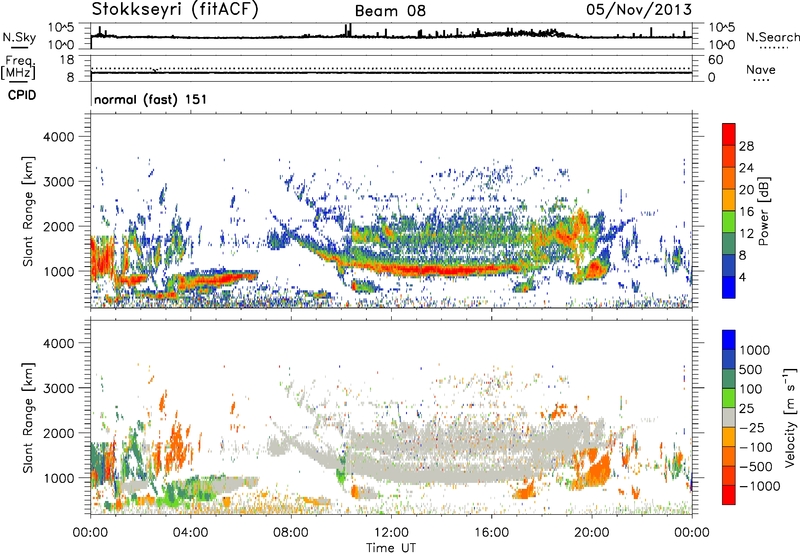Pick the red top segment of Power colorbar
800x554 pixels.
[x=729, y=134]
